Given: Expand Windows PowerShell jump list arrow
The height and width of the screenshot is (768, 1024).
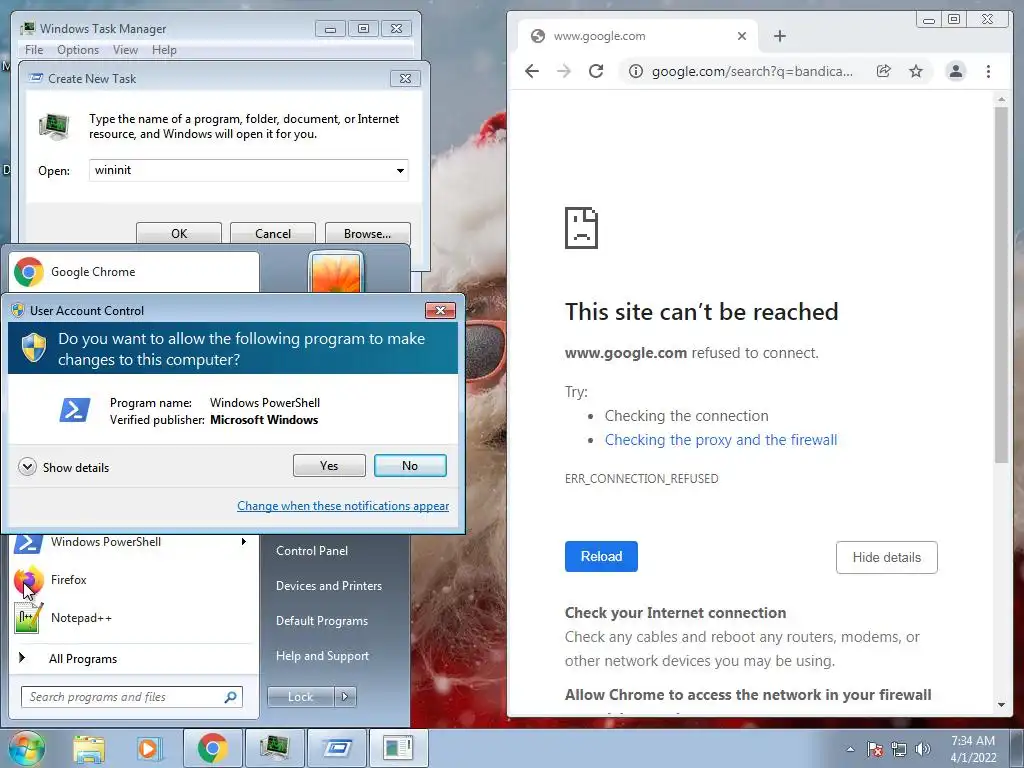Looking at the screenshot, I should pos(244,541).
